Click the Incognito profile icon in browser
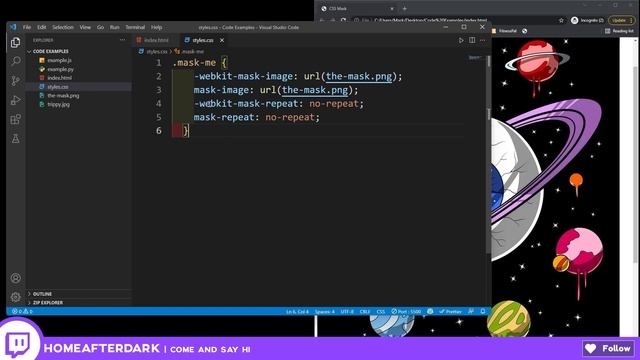Screen dimensions: 640x360 coord(587,20)
